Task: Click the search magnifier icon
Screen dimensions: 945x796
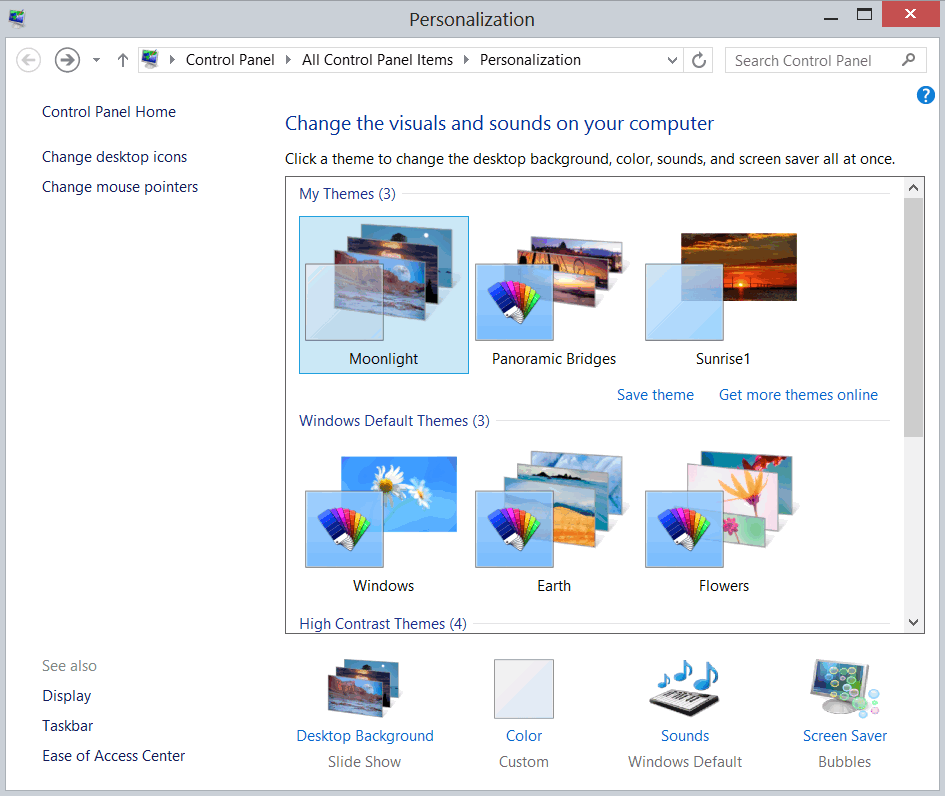Action: (x=909, y=60)
